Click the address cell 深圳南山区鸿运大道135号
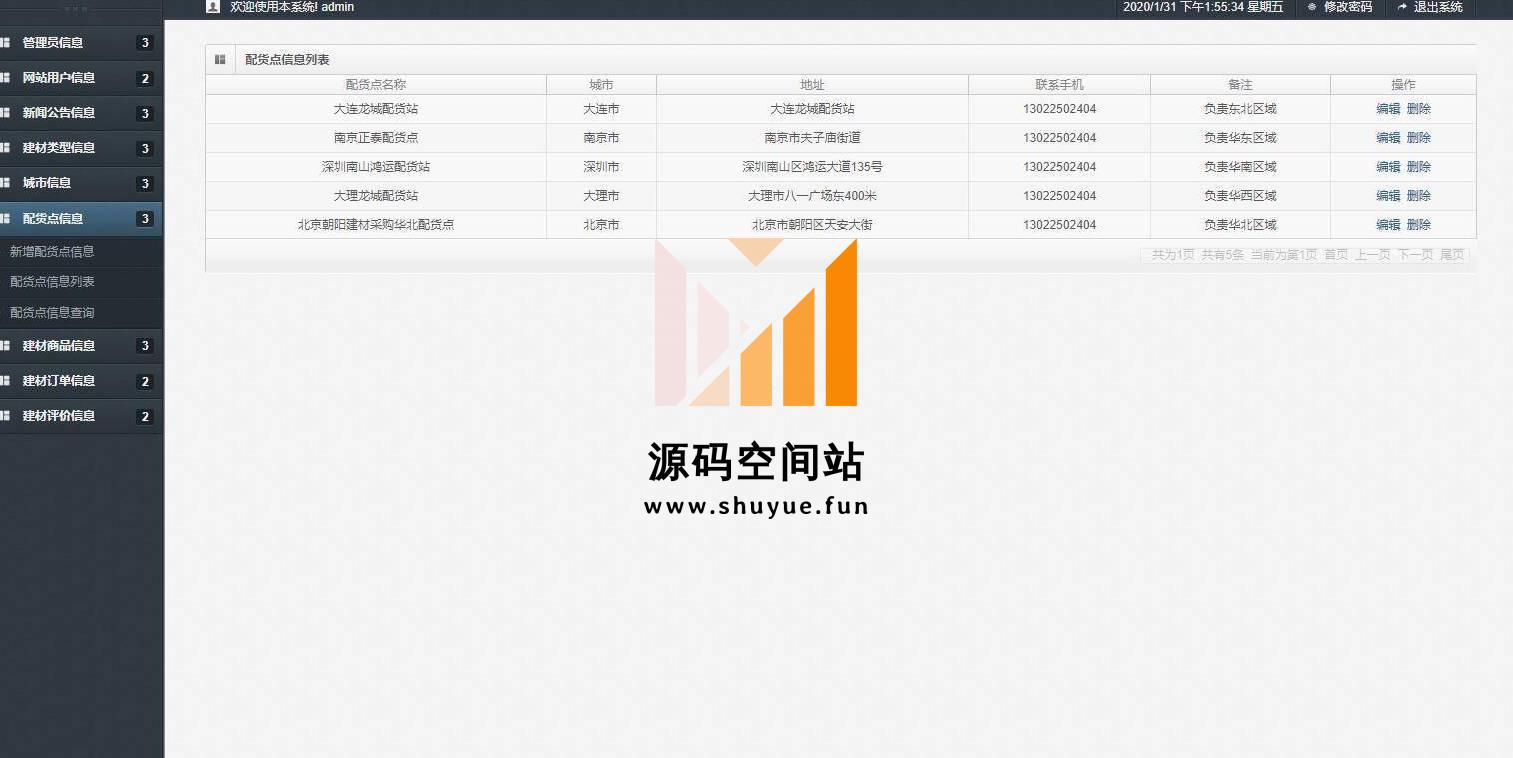This screenshot has width=1513, height=758. 812,167
